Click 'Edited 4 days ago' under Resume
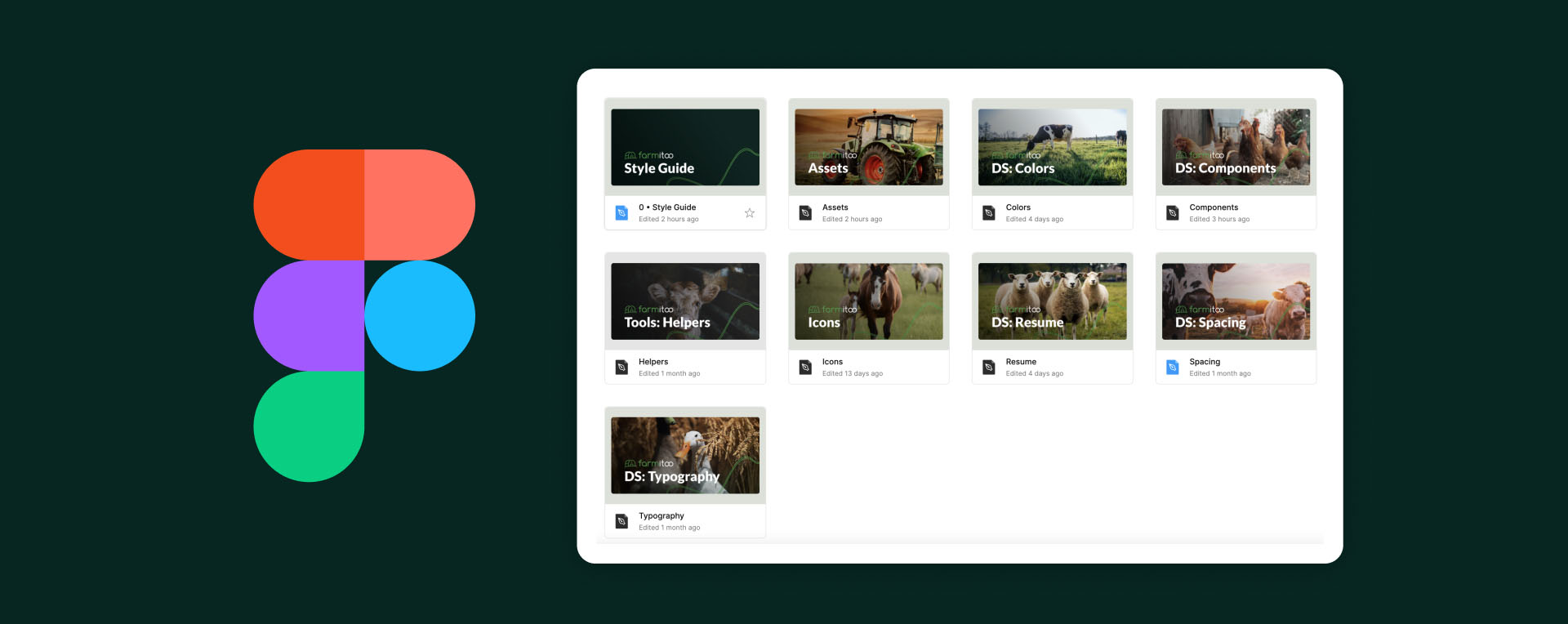1568x624 pixels. pyautogui.click(x=1035, y=374)
